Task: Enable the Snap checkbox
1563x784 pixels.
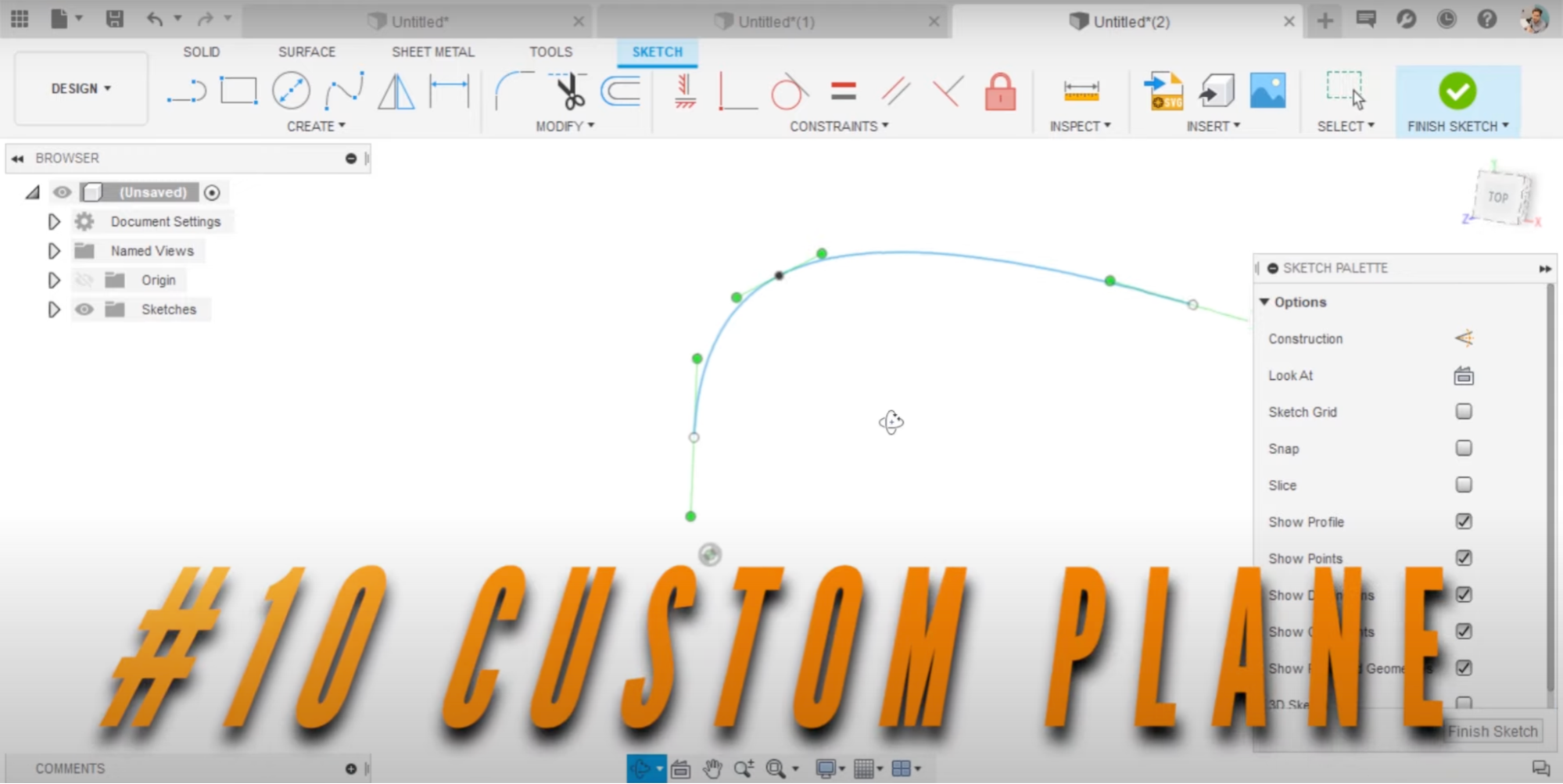Action: (1464, 449)
